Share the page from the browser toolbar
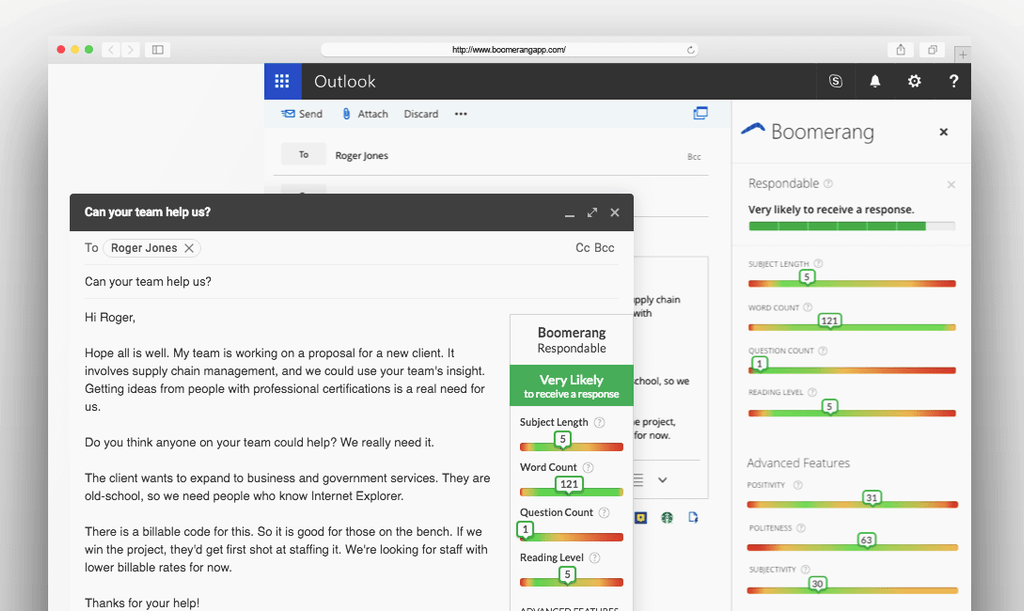Screen dimensions: 1024x611 tap(901, 50)
